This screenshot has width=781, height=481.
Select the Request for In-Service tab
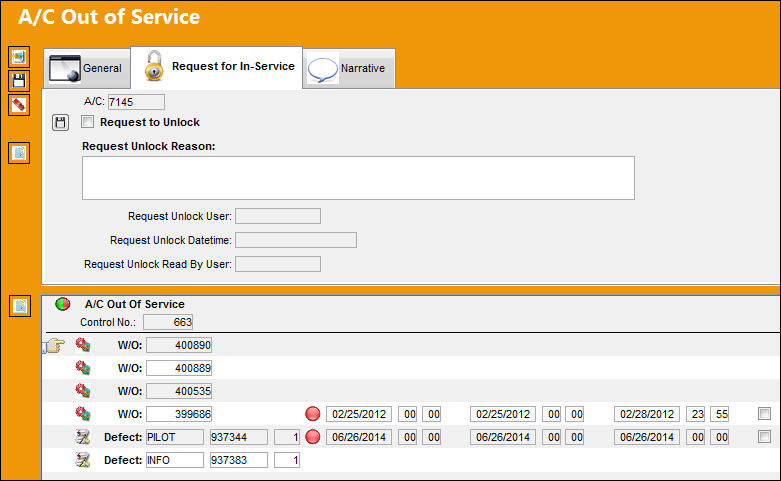(217, 67)
